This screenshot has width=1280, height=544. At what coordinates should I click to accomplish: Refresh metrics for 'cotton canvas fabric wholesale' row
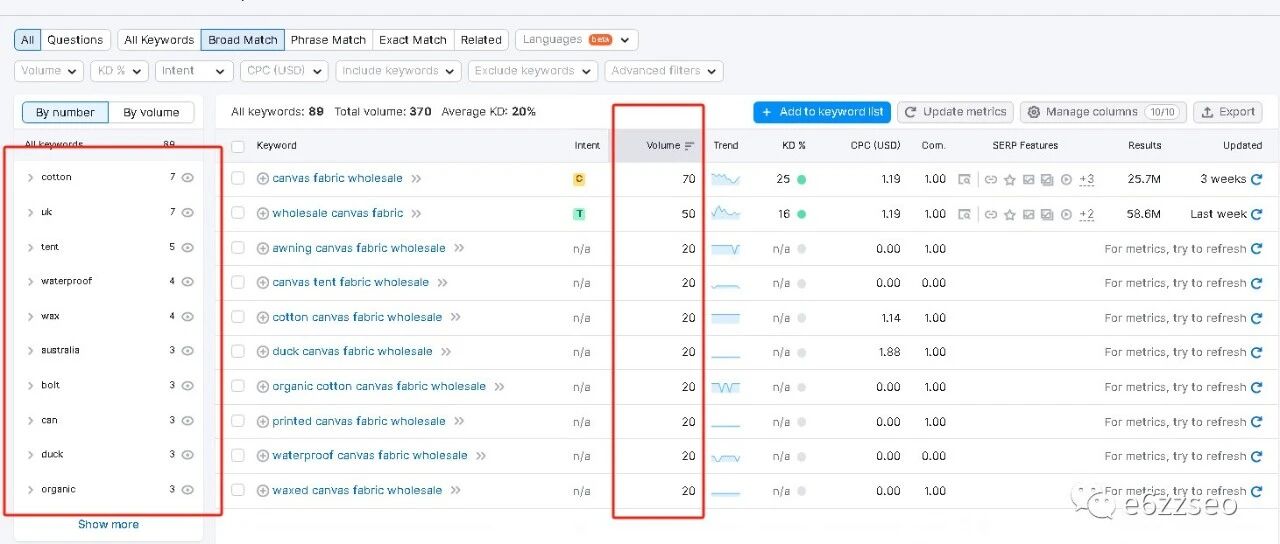(1256, 318)
